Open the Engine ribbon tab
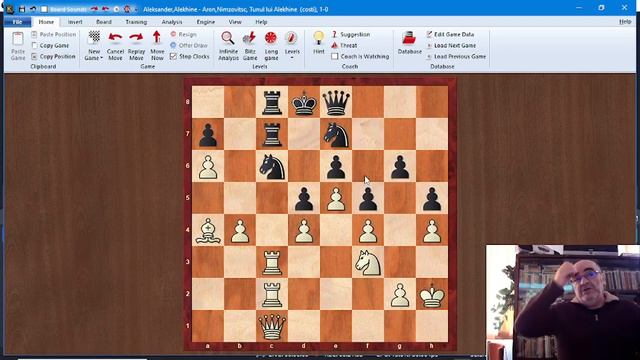The width and height of the screenshot is (640, 360). pos(206,22)
